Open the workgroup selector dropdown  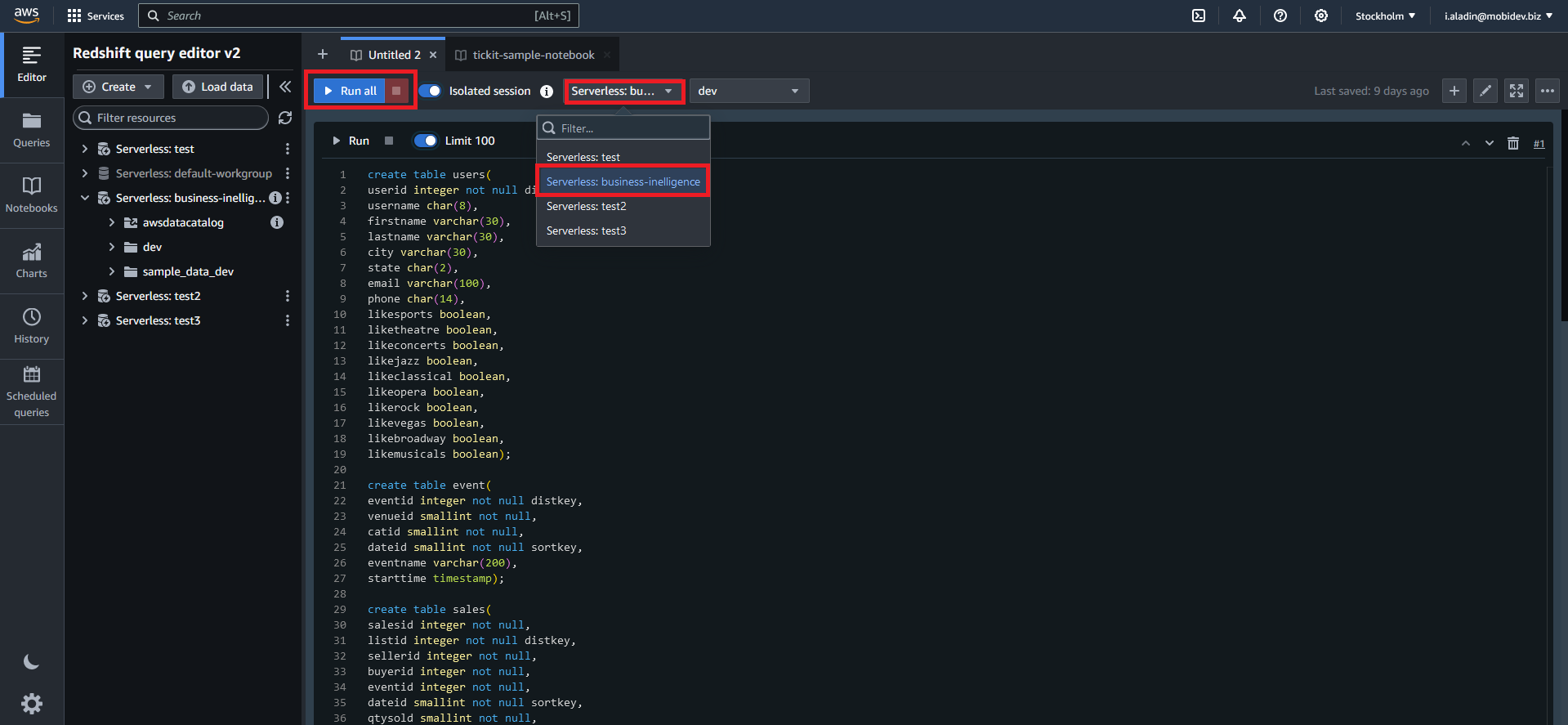tap(623, 91)
